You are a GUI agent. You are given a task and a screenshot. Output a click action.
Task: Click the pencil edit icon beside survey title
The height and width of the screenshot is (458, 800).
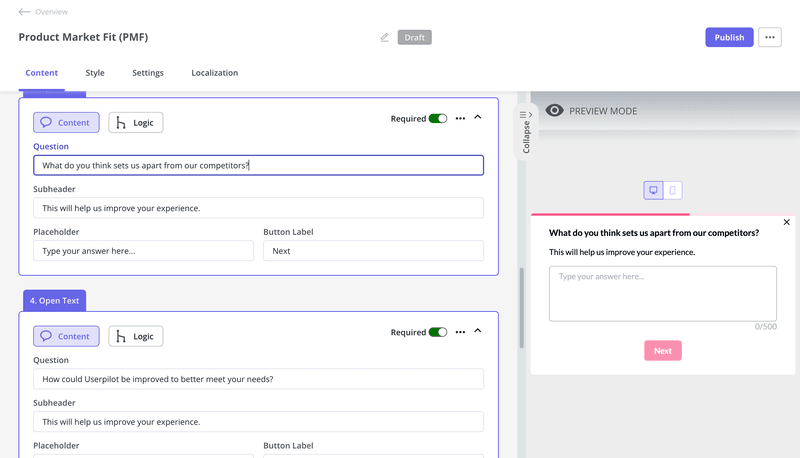point(385,38)
